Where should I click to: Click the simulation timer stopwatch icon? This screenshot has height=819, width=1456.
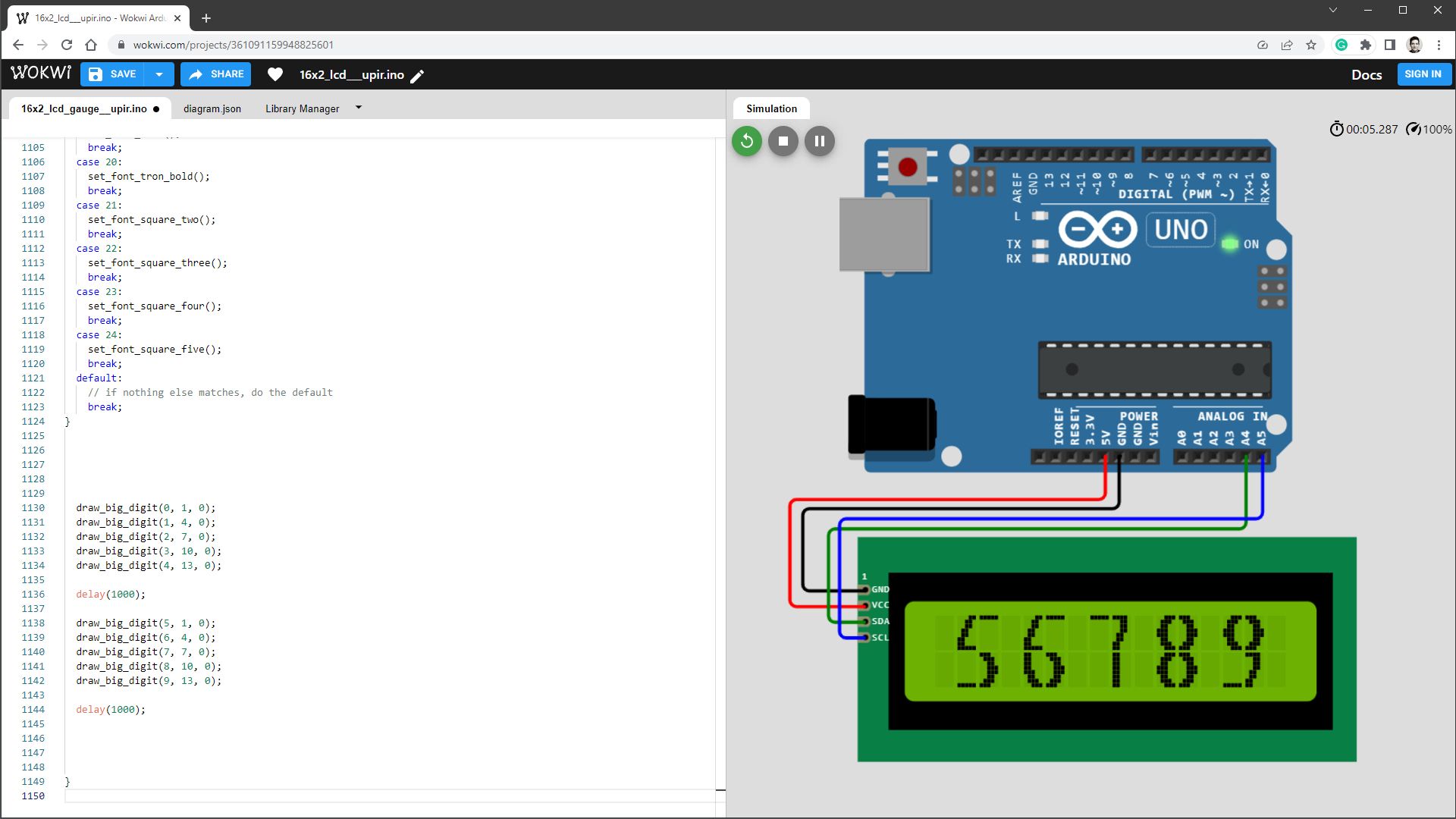pos(1336,129)
